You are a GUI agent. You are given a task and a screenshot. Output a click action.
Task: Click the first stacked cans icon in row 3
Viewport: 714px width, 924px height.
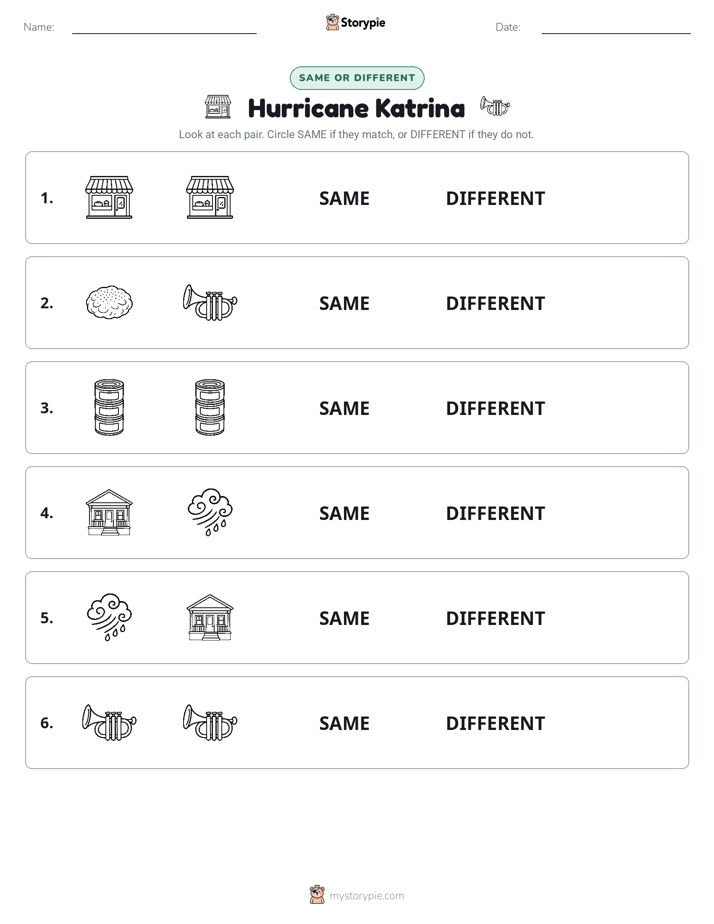[109, 407]
